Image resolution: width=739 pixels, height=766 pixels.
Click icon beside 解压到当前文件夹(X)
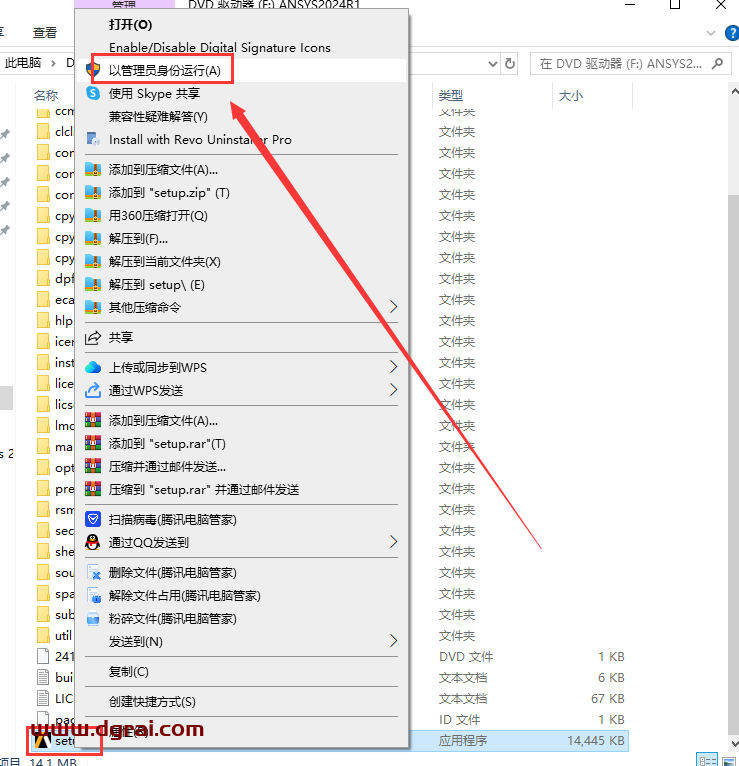tap(93, 261)
